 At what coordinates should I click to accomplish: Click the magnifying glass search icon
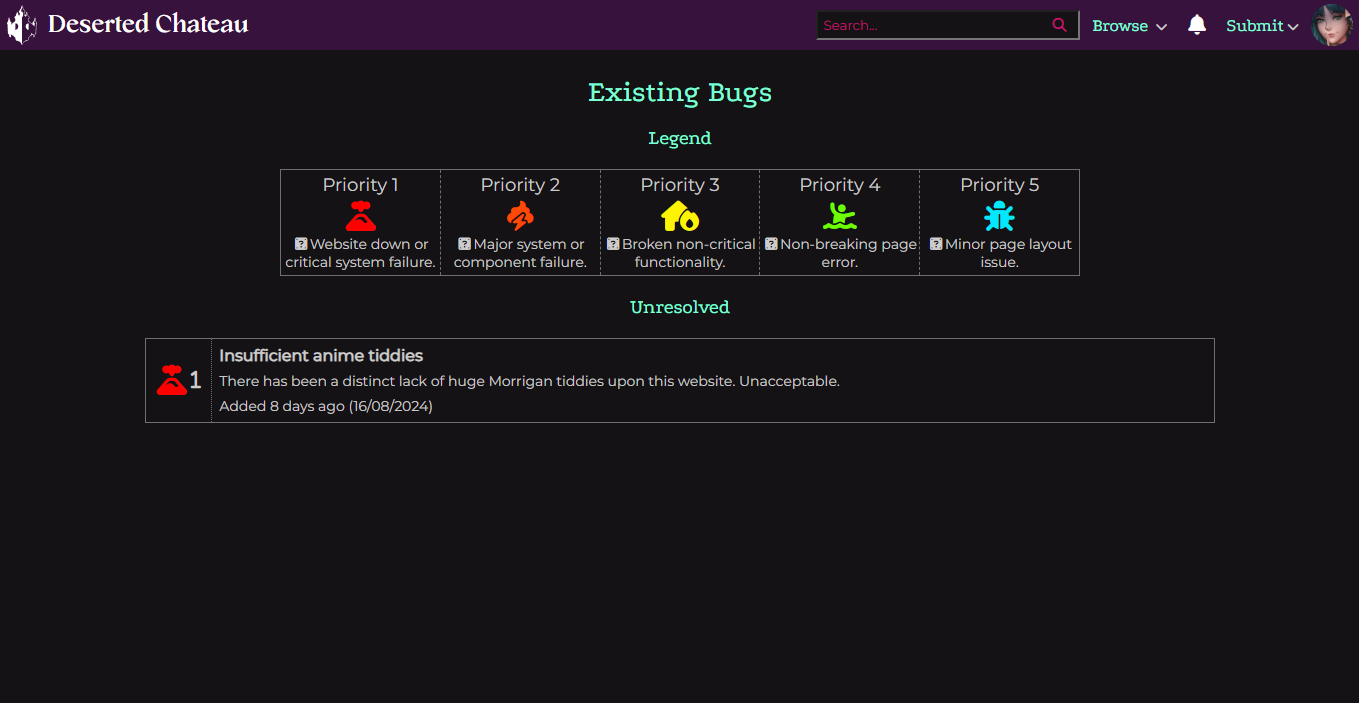(1059, 26)
